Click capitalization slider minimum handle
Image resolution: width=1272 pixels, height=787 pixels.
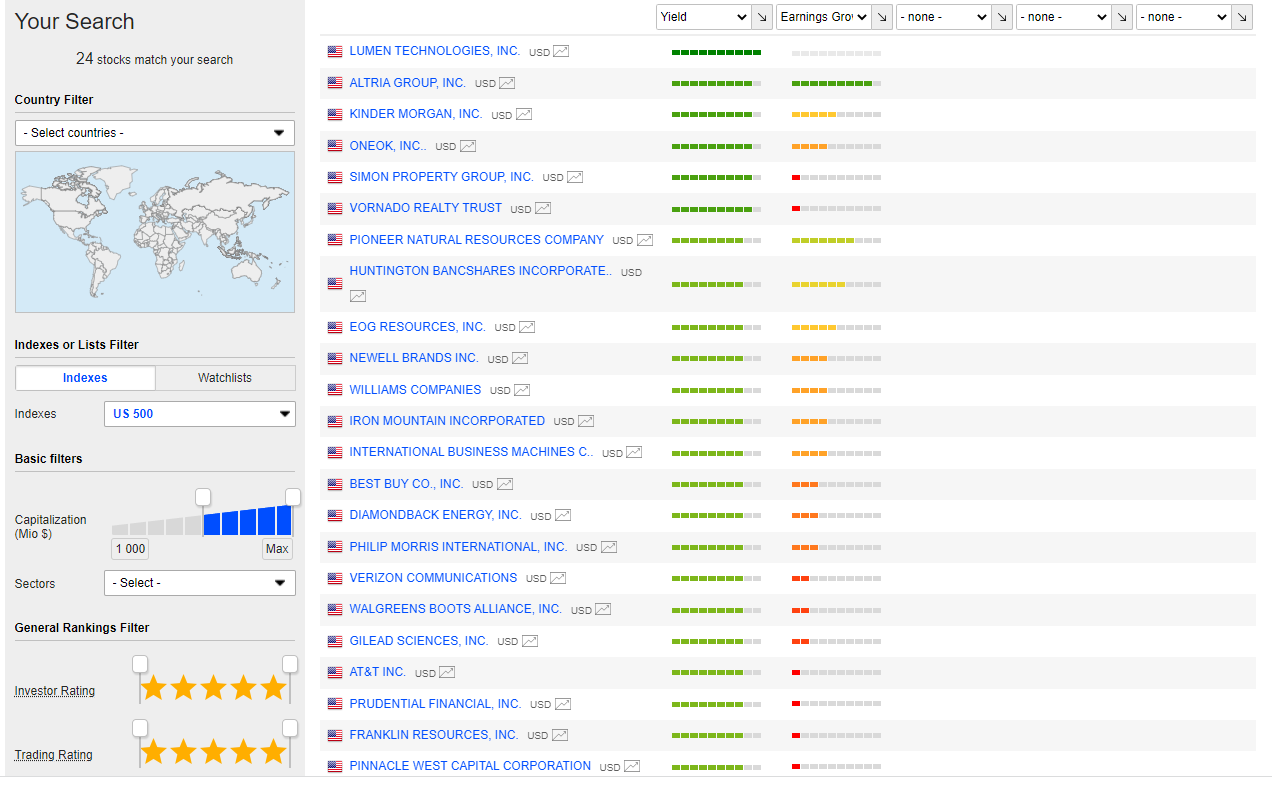[x=203, y=497]
